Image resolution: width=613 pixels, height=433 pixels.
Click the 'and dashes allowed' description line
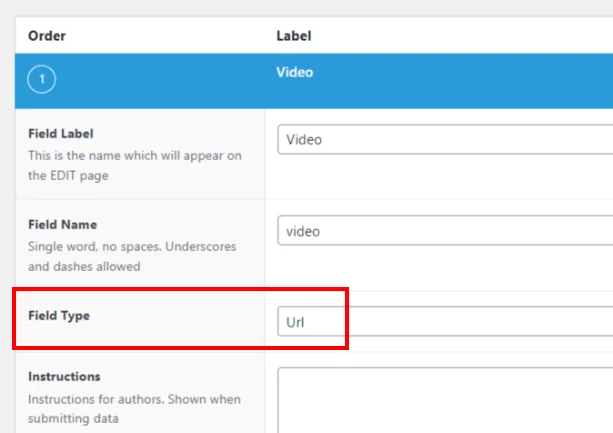pyautogui.click(x=84, y=267)
